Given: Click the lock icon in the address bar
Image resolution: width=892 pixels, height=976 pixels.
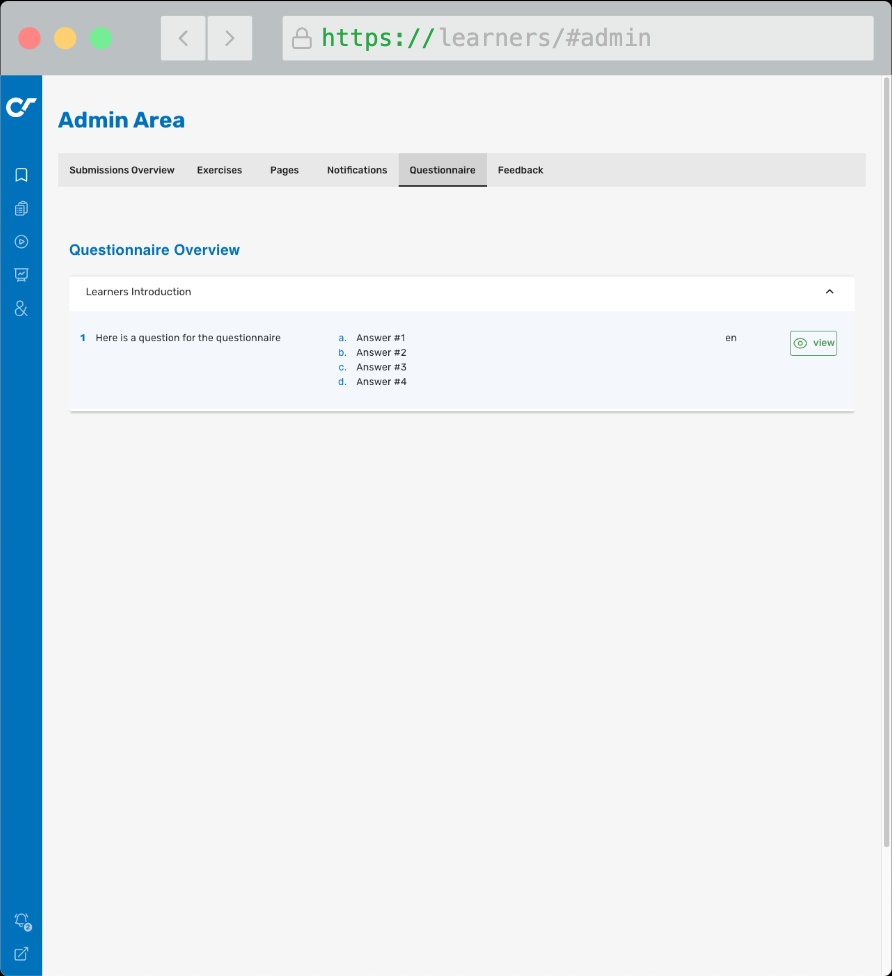Looking at the screenshot, I should click(302, 37).
